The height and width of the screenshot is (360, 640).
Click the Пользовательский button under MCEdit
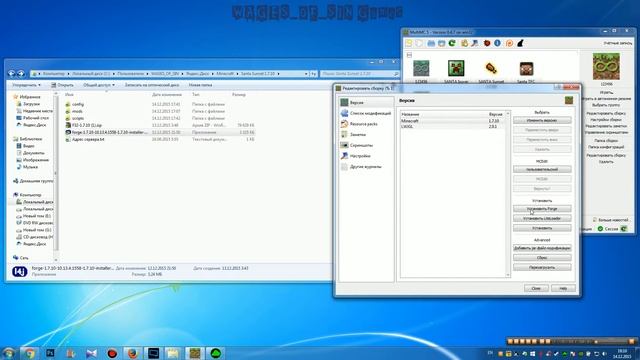pyautogui.click(x=542, y=169)
